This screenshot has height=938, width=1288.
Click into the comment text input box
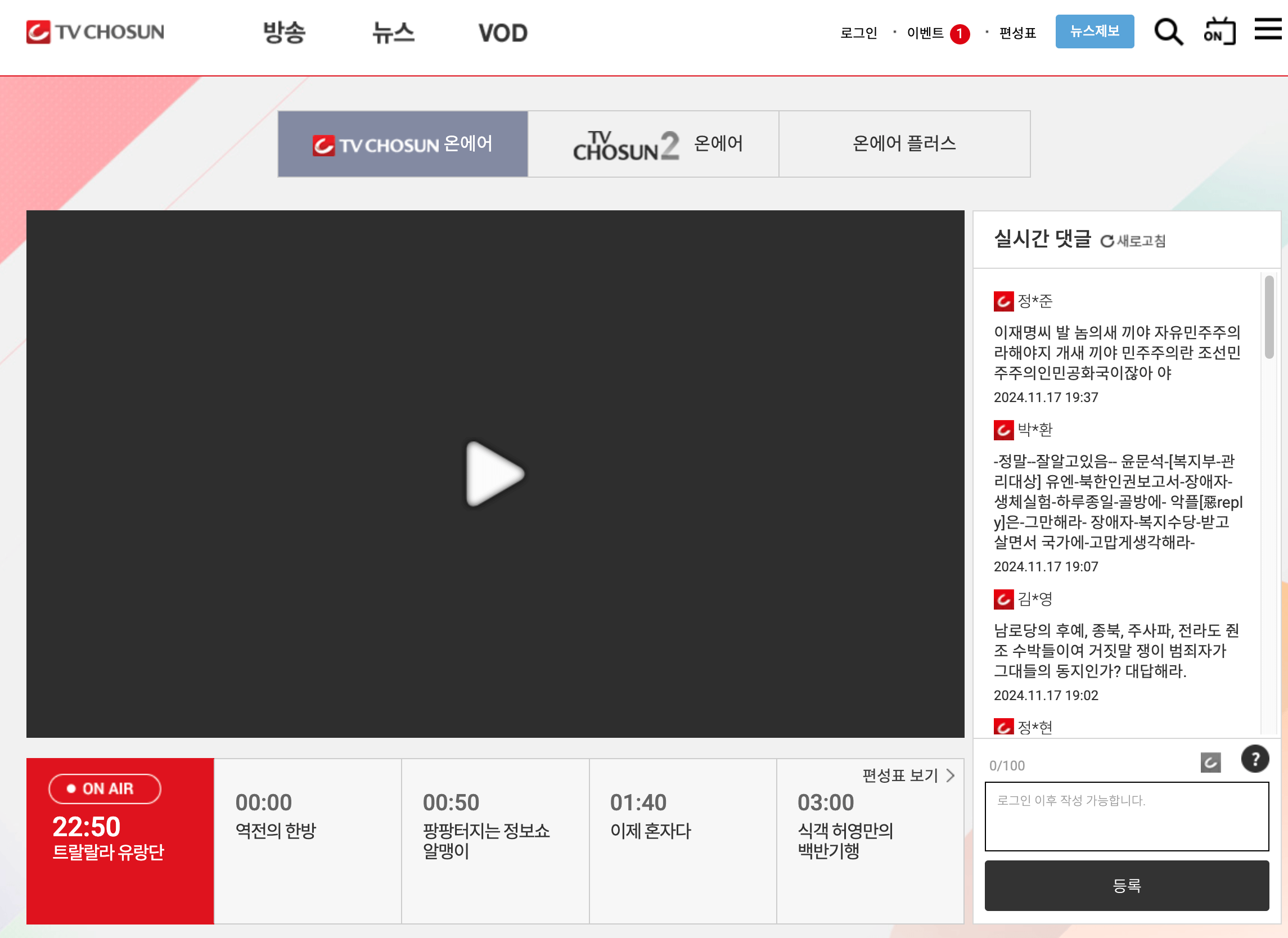pyautogui.click(x=1126, y=817)
